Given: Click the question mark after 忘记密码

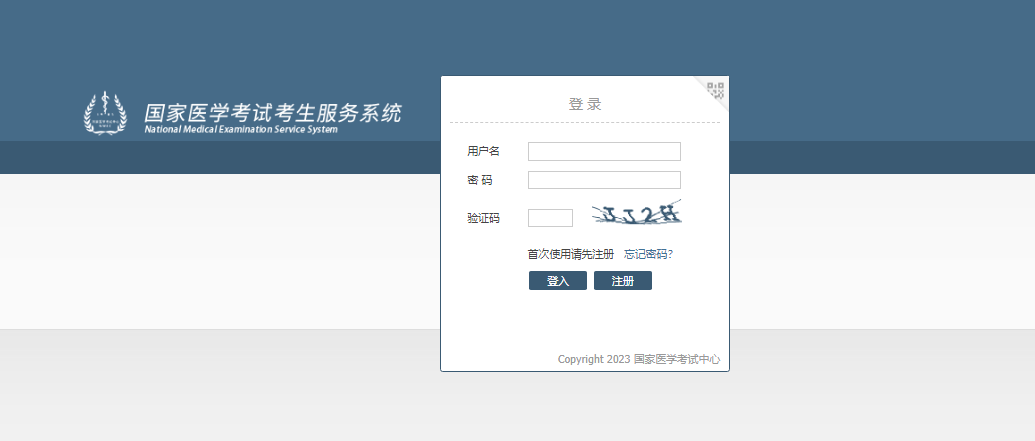Looking at the screenshot, I should [670, 254].
